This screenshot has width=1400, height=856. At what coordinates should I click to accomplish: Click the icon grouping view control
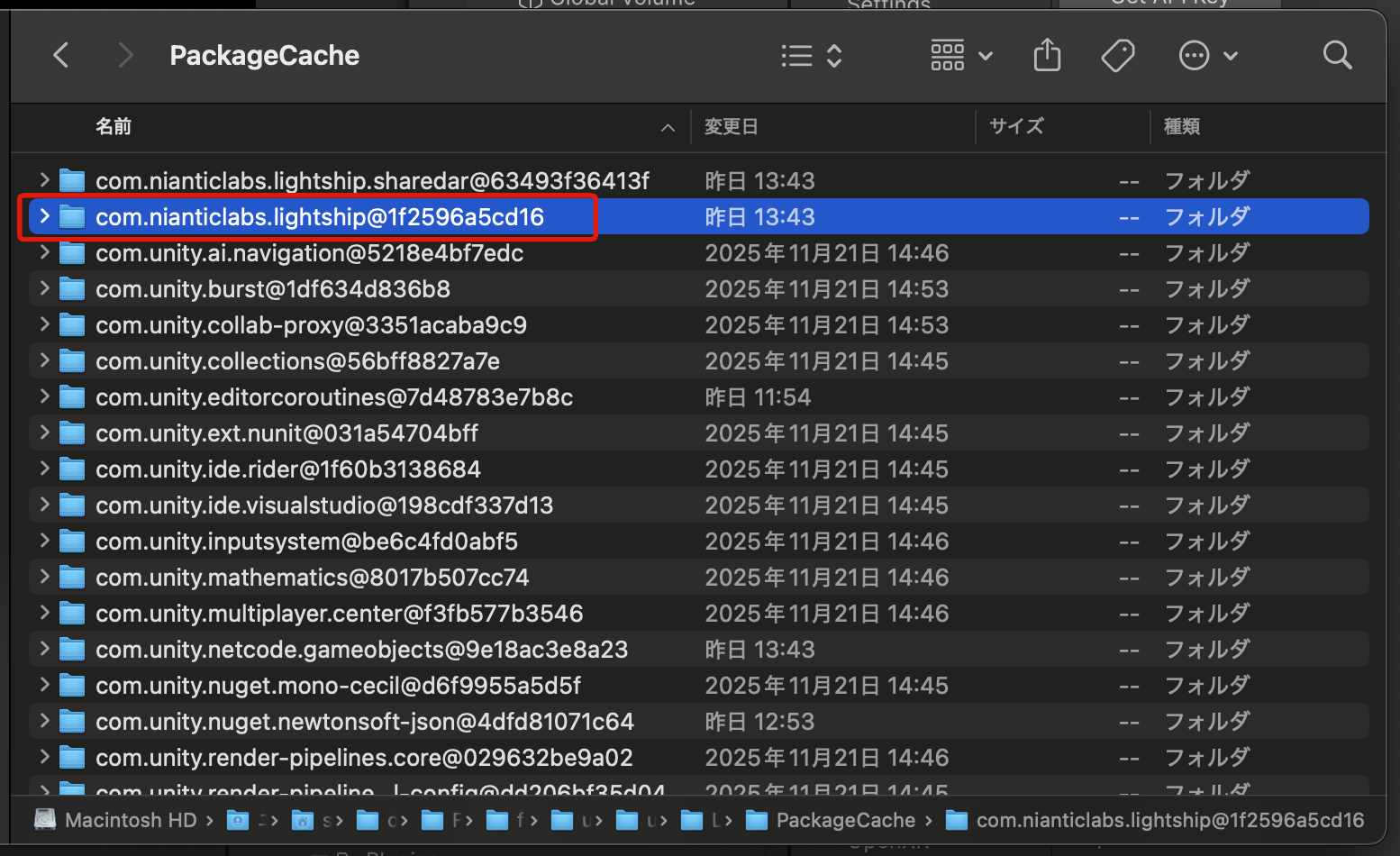tap(947, 56)
